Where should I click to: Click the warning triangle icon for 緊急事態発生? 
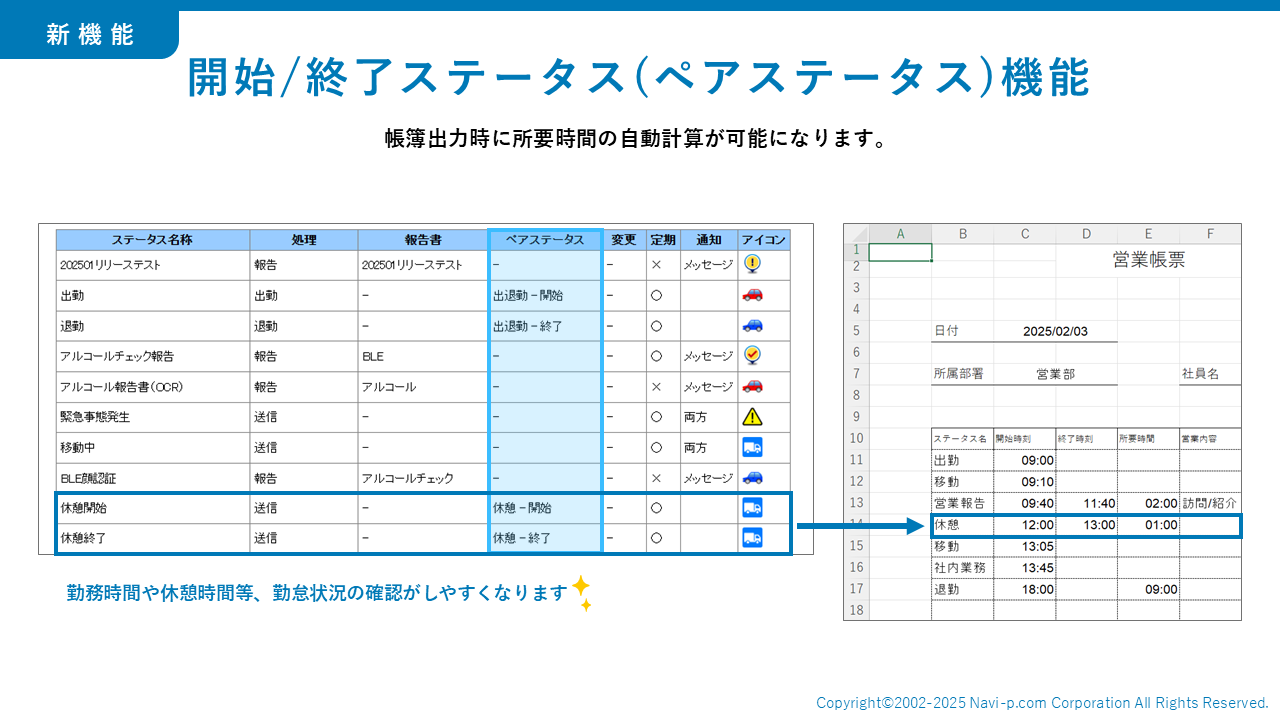pos(753,416)
